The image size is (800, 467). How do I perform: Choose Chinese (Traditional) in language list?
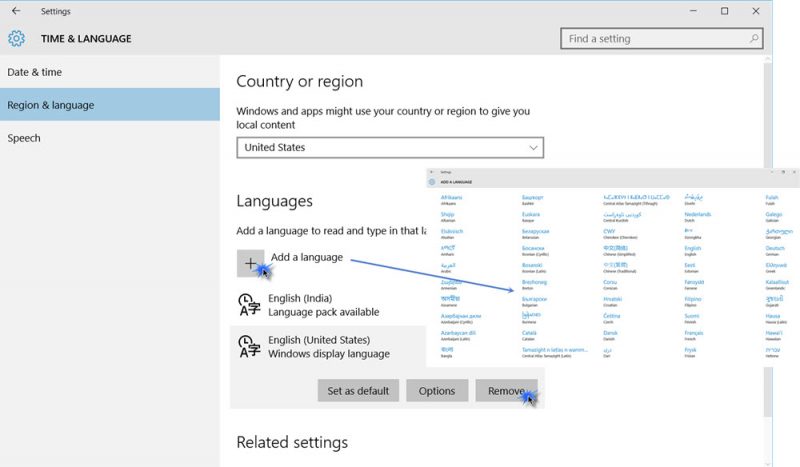tap(619, 267)
